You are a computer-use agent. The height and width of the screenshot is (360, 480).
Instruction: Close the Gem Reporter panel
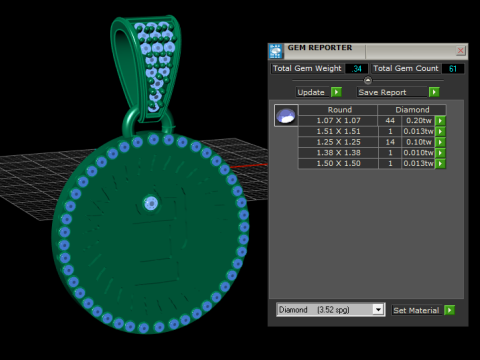click(460, 50)
